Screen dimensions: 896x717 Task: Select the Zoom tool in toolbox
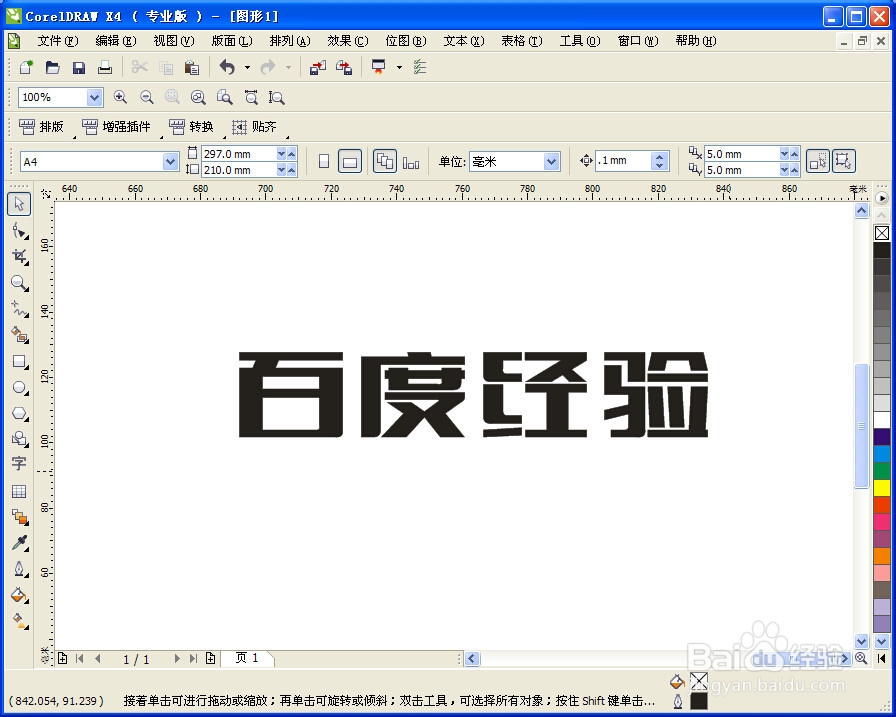[x=19, y=283]
